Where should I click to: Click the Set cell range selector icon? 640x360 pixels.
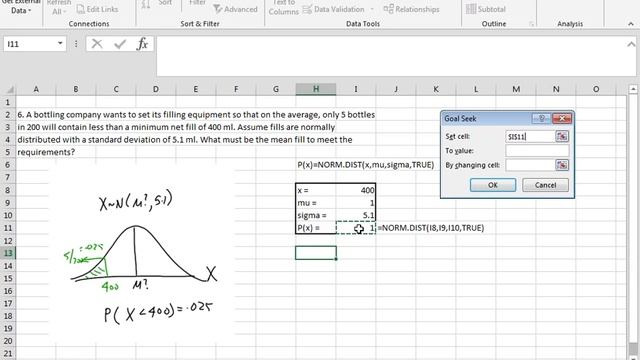562,136
